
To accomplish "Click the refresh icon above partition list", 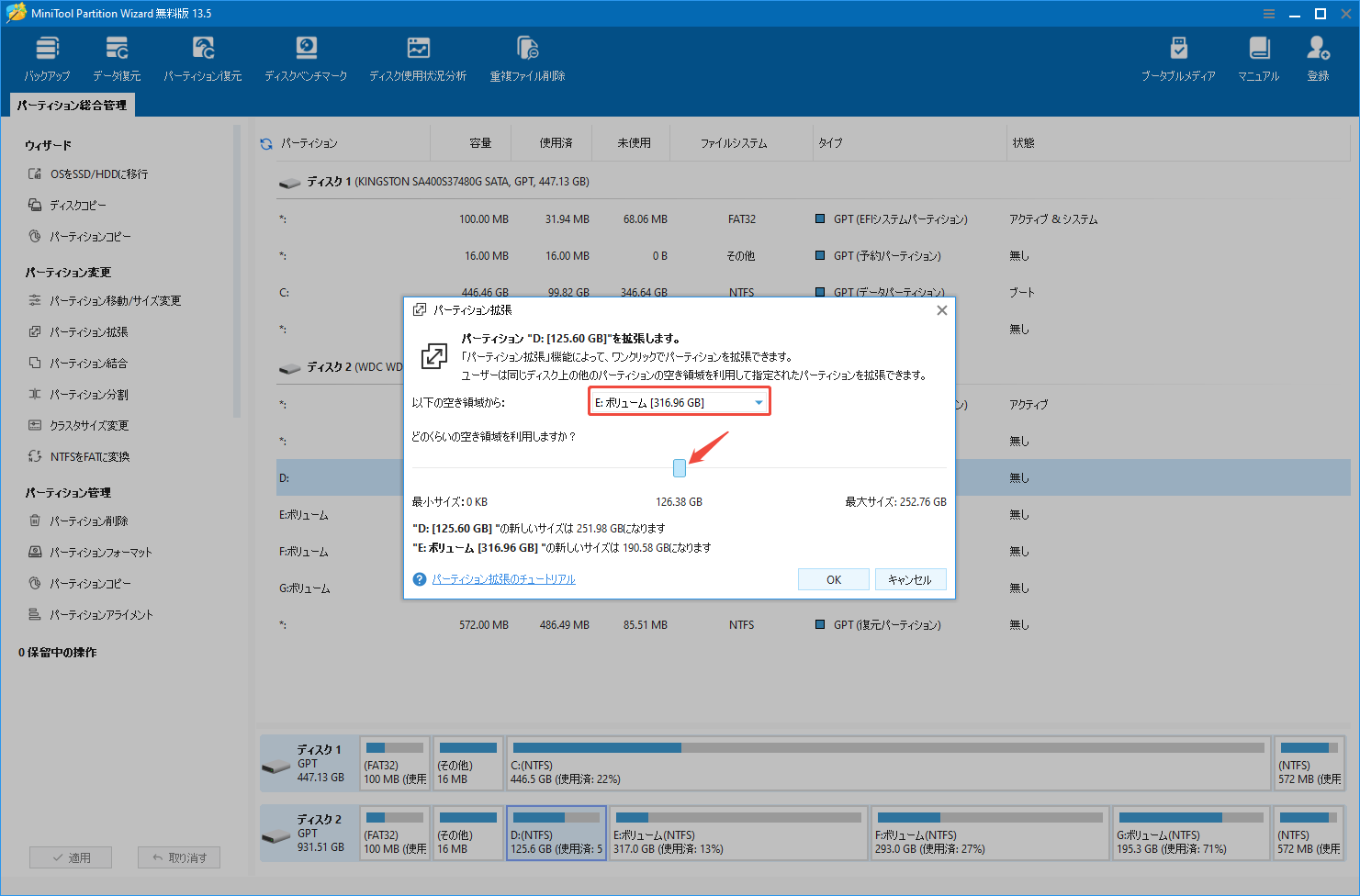I will click(x=266, y=142).
